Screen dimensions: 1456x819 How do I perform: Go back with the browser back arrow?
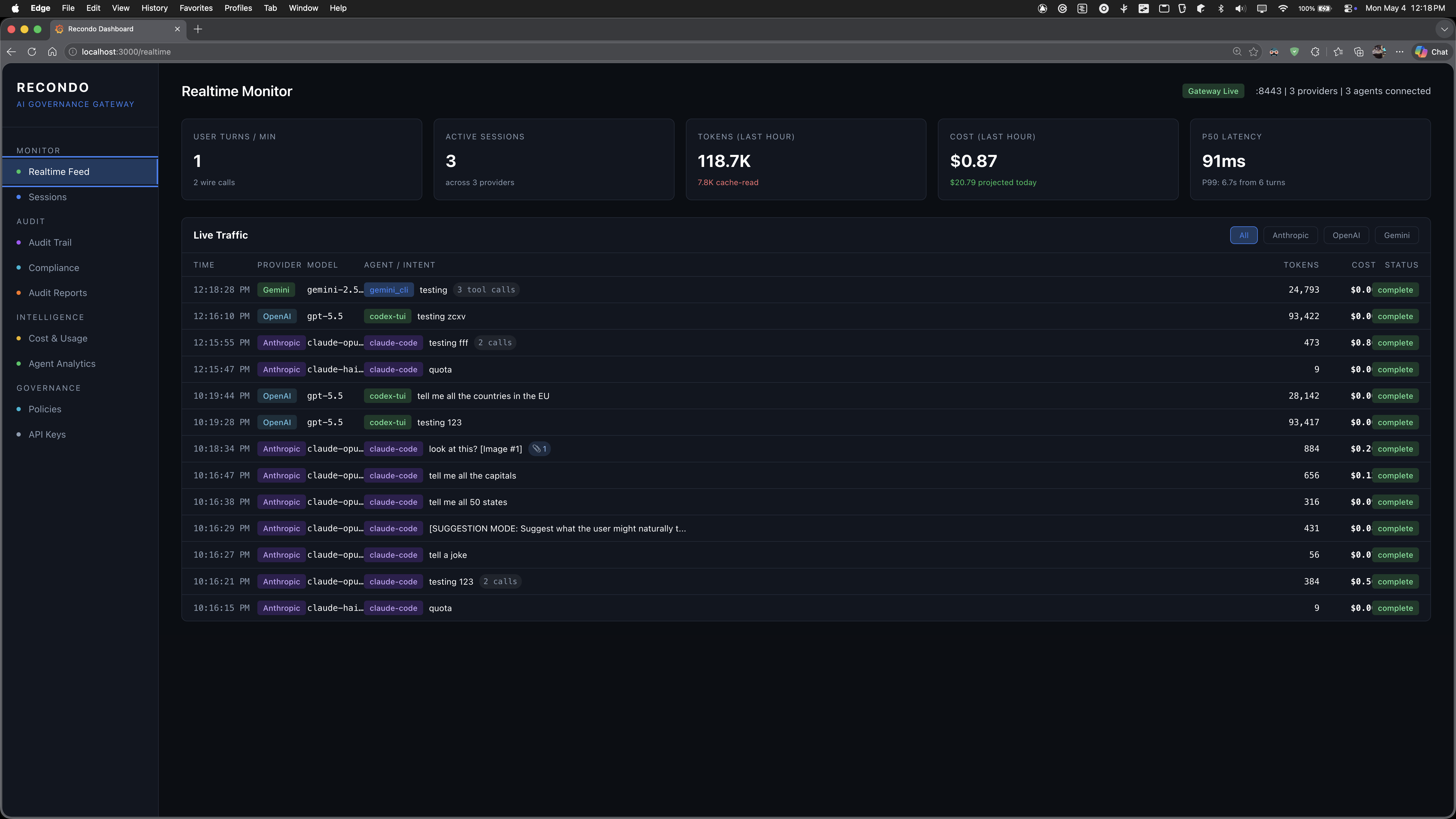(11, 51)
